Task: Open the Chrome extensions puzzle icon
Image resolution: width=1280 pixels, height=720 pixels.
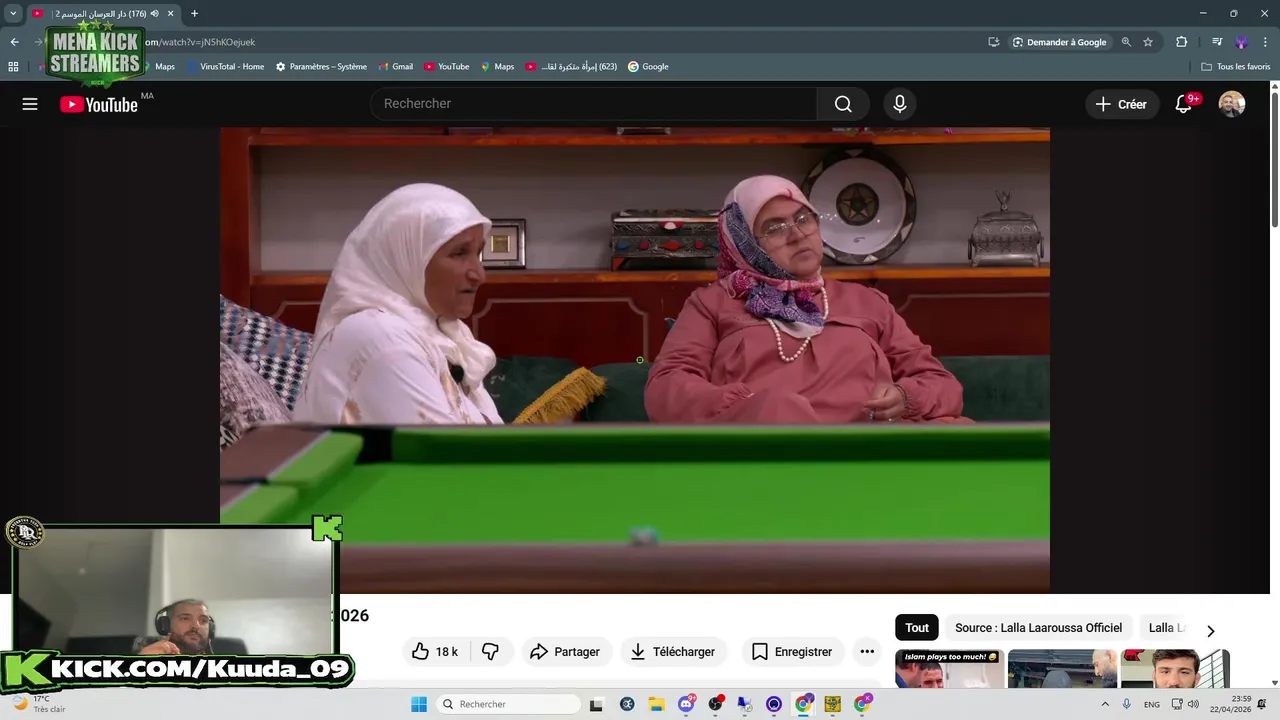Action: (1181, 42)
